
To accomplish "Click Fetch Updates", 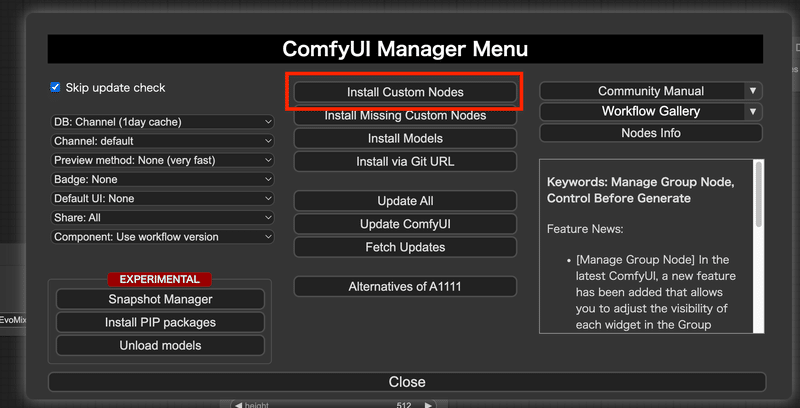I will (x=405, y=247).
